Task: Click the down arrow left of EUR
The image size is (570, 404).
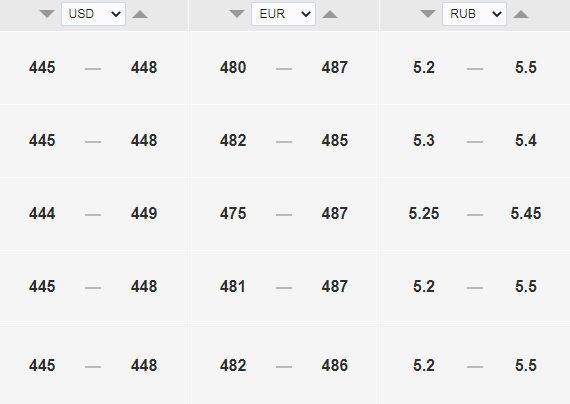Action: tap(237, 14)
